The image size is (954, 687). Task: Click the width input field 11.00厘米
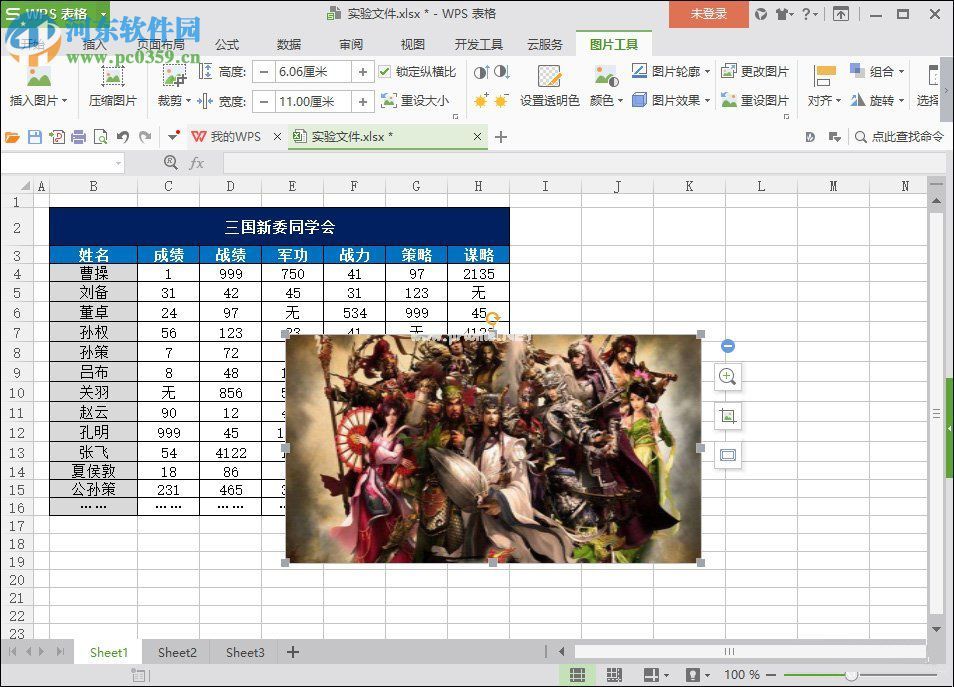[x=313, y=101]
